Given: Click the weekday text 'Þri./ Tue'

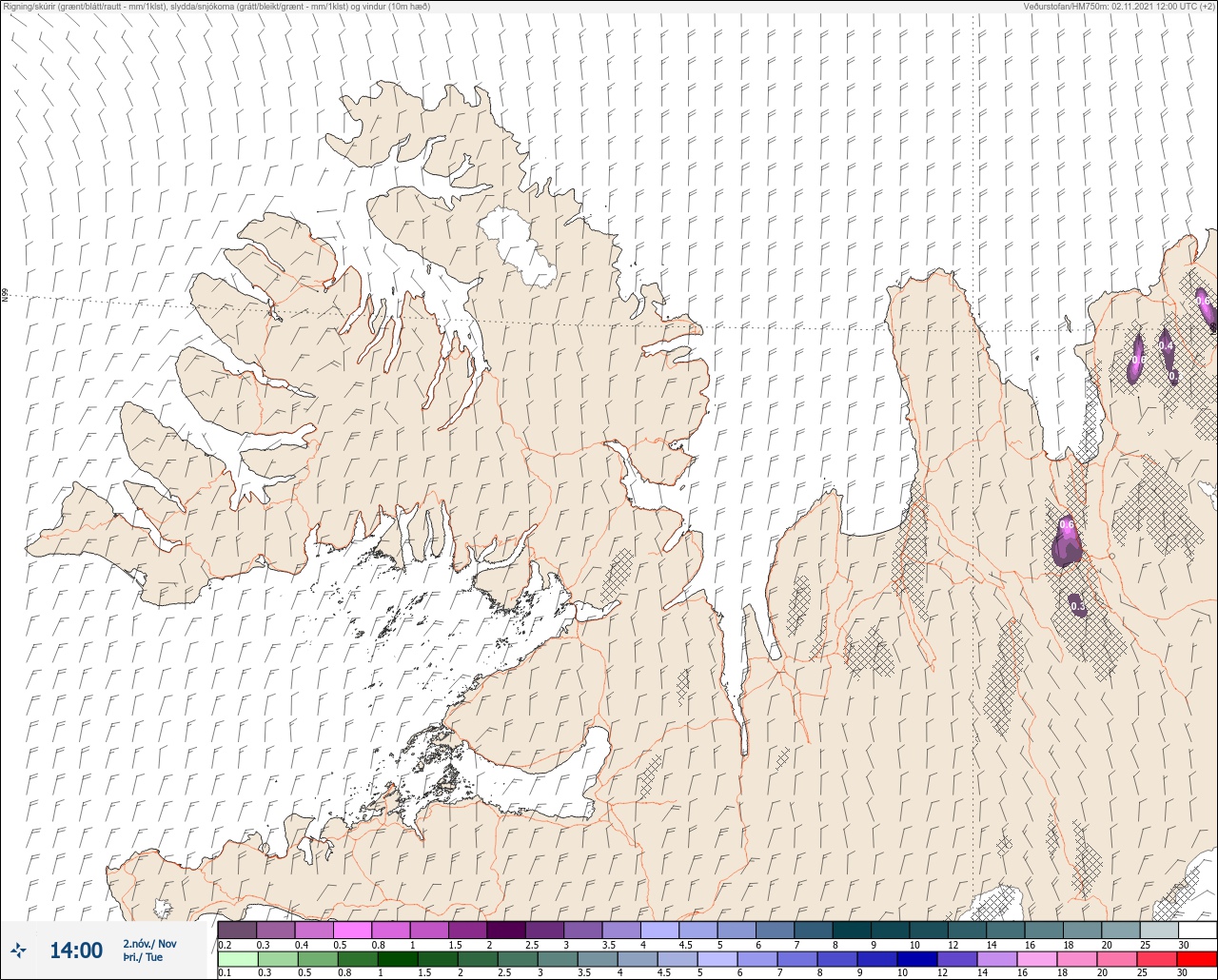Looking at the screenshot, I should pyautogui.click(x=143, y=957).
